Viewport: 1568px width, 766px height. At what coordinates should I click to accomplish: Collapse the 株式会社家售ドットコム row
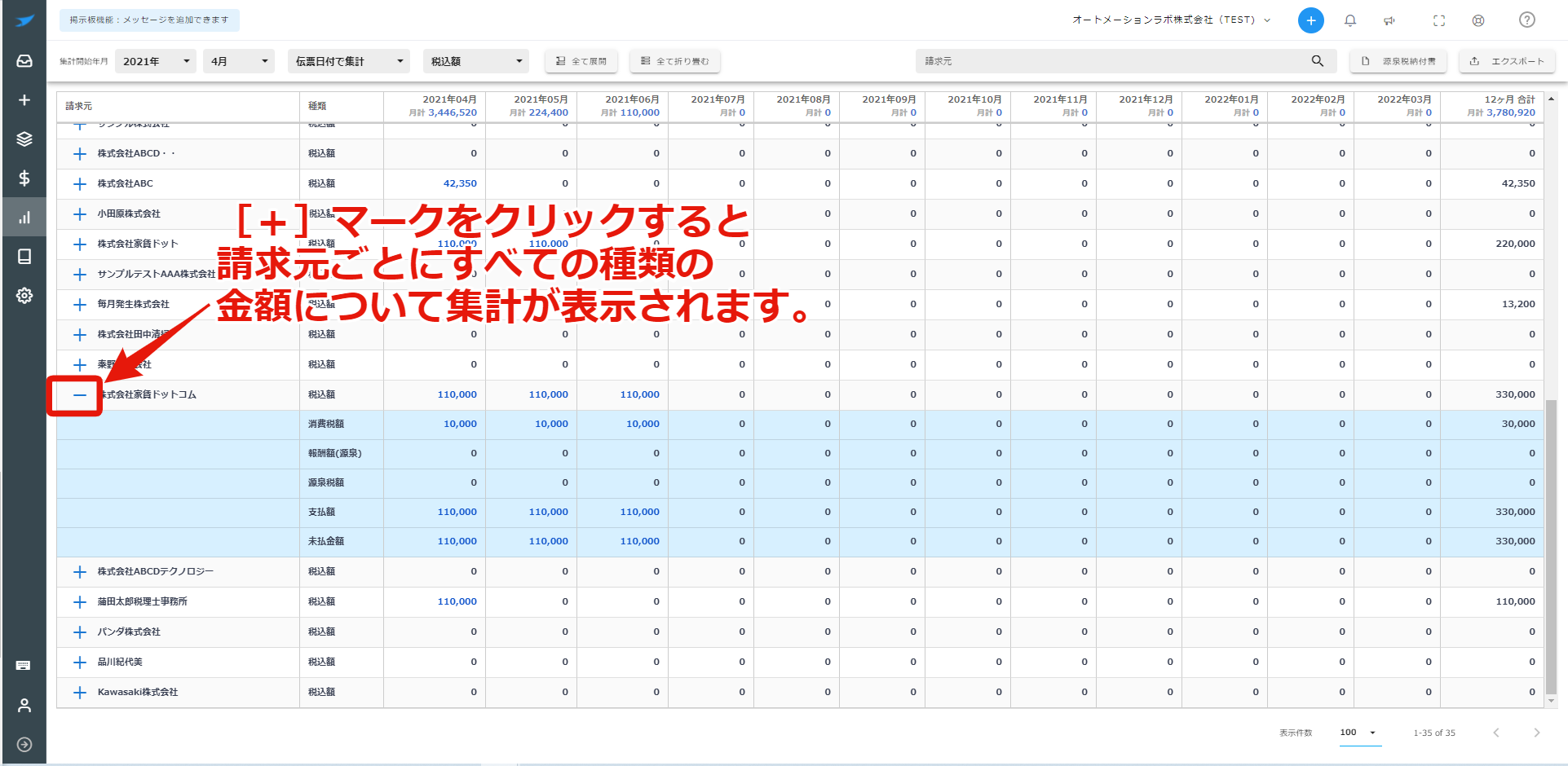click(80, 395)
